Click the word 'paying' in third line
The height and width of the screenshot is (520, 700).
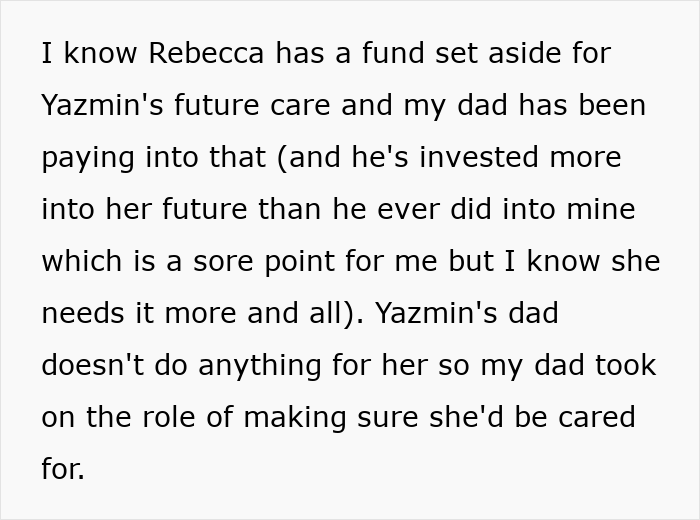[88, 159]
